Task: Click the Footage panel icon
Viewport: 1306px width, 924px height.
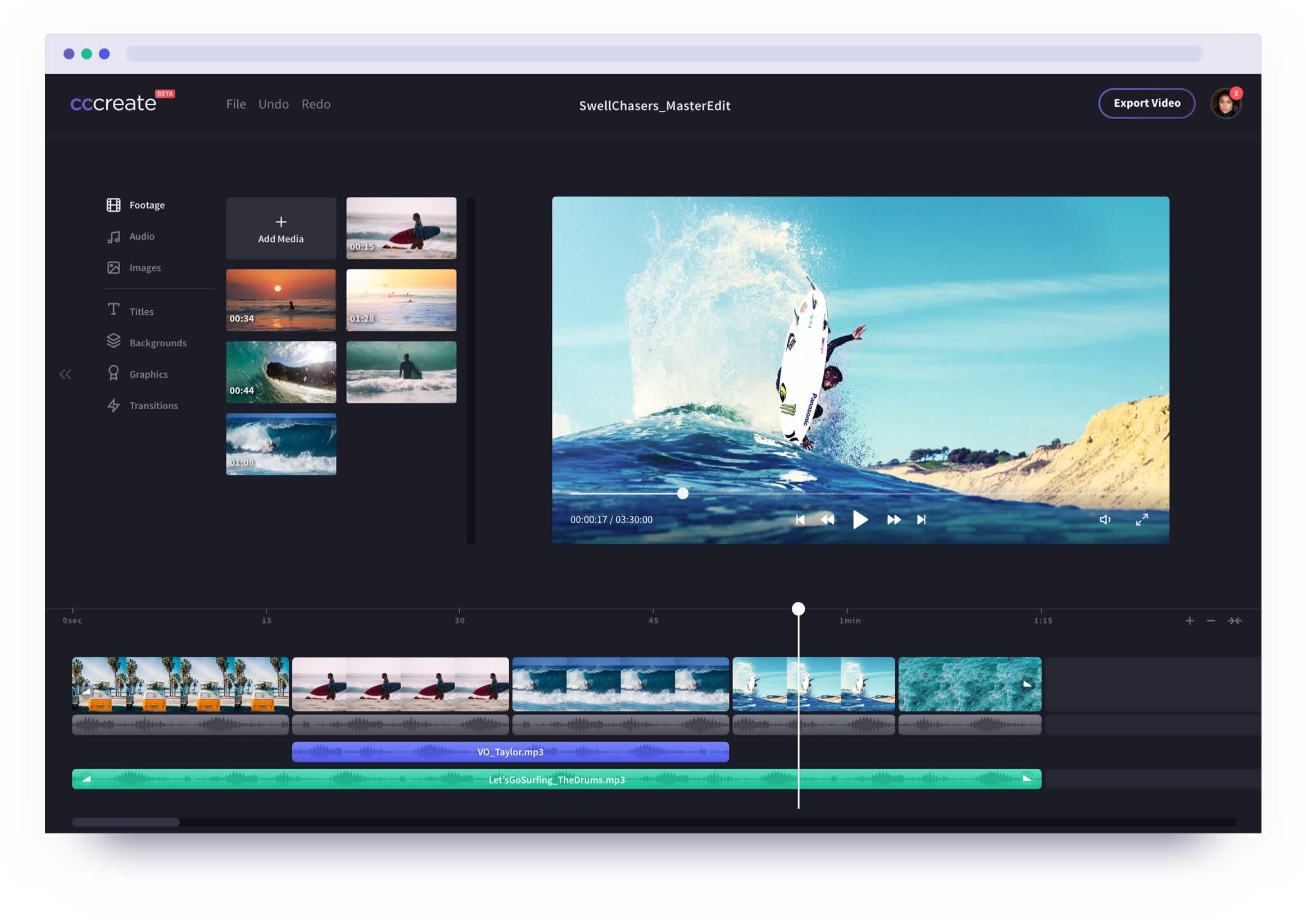Action: 113,205
